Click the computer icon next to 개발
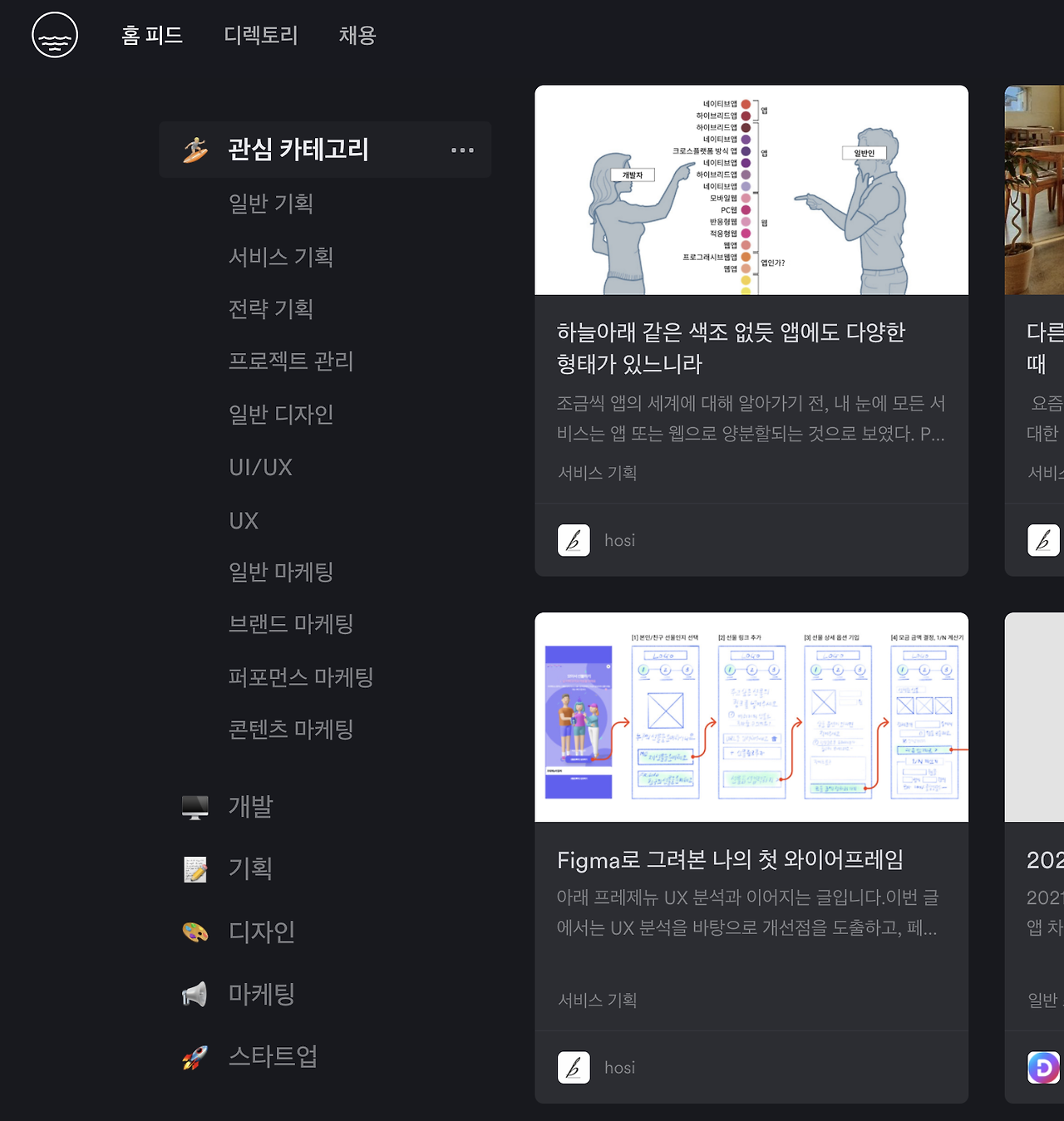This screenshot has height=1121, width=1064. click(195, 807)
